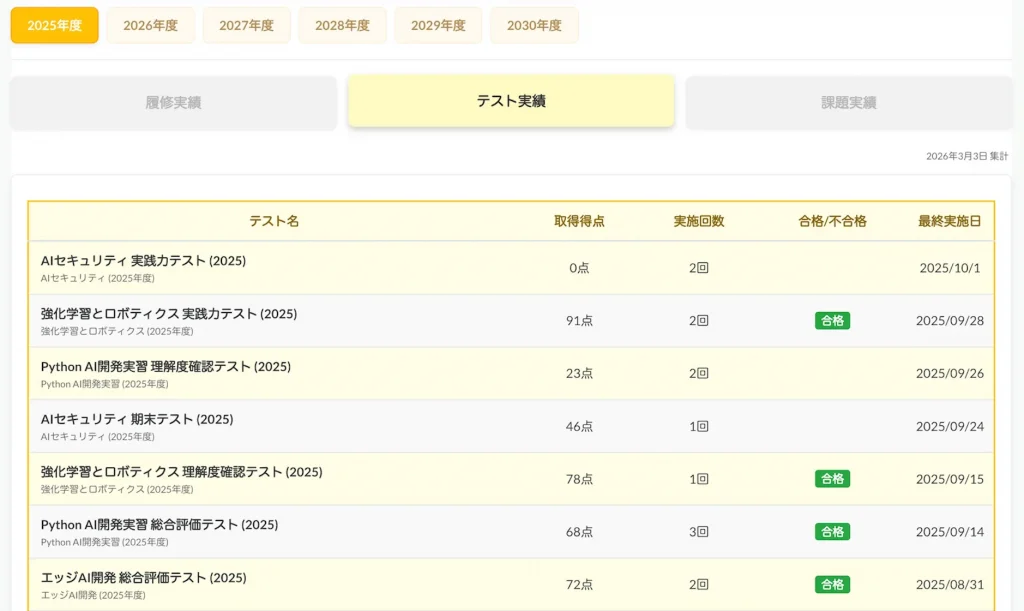Viewport: 1024px width, 611px height.
Task: Open the テスト実績 tab
Action: (511, 101)
